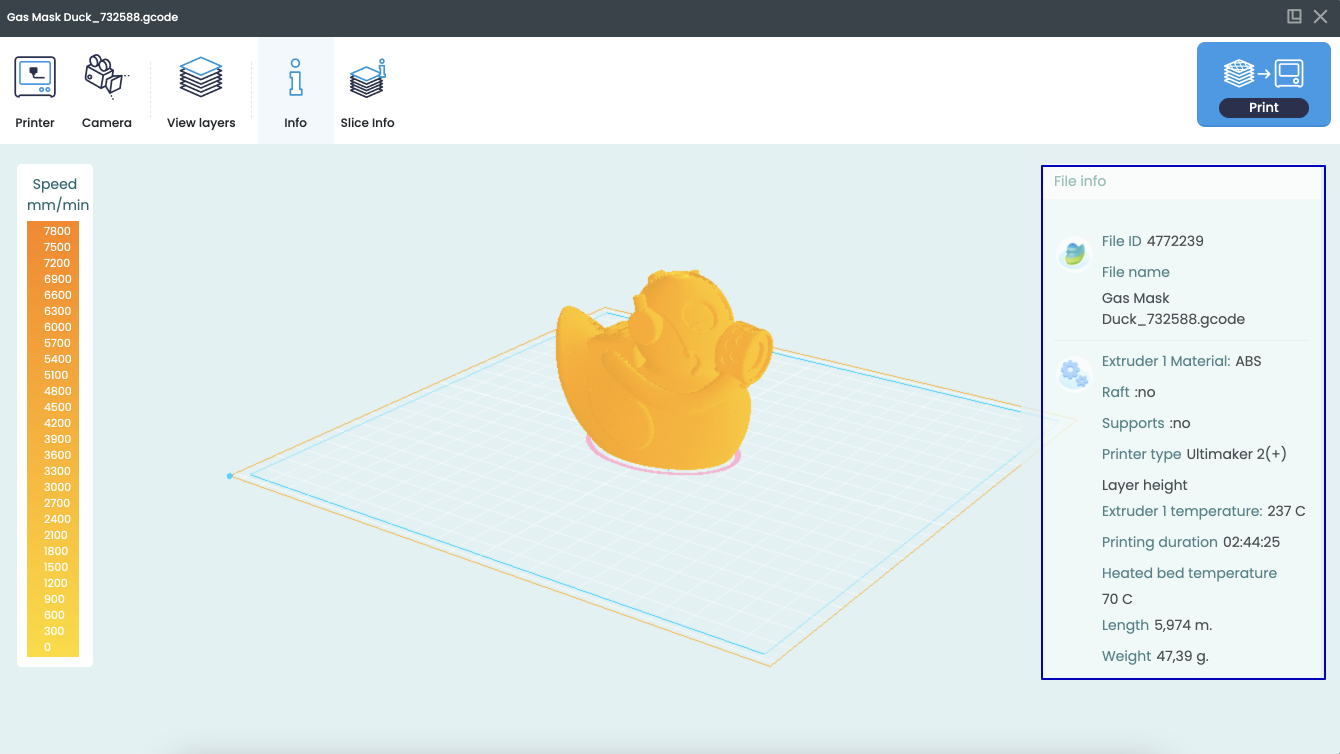Select the Info tab icon
This screenshot has height=754, width=1340.
(x=295, y=76)
